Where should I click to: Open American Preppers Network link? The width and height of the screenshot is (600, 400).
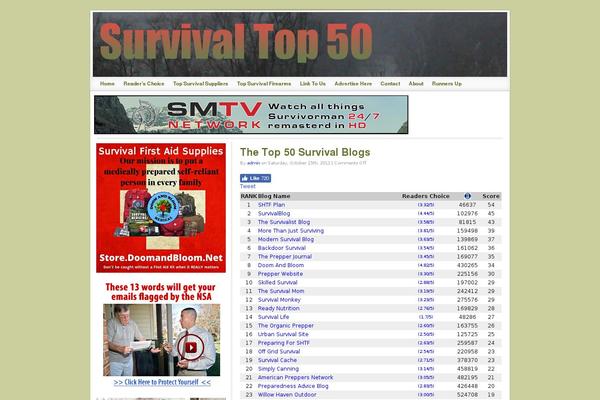coord(295,377)
